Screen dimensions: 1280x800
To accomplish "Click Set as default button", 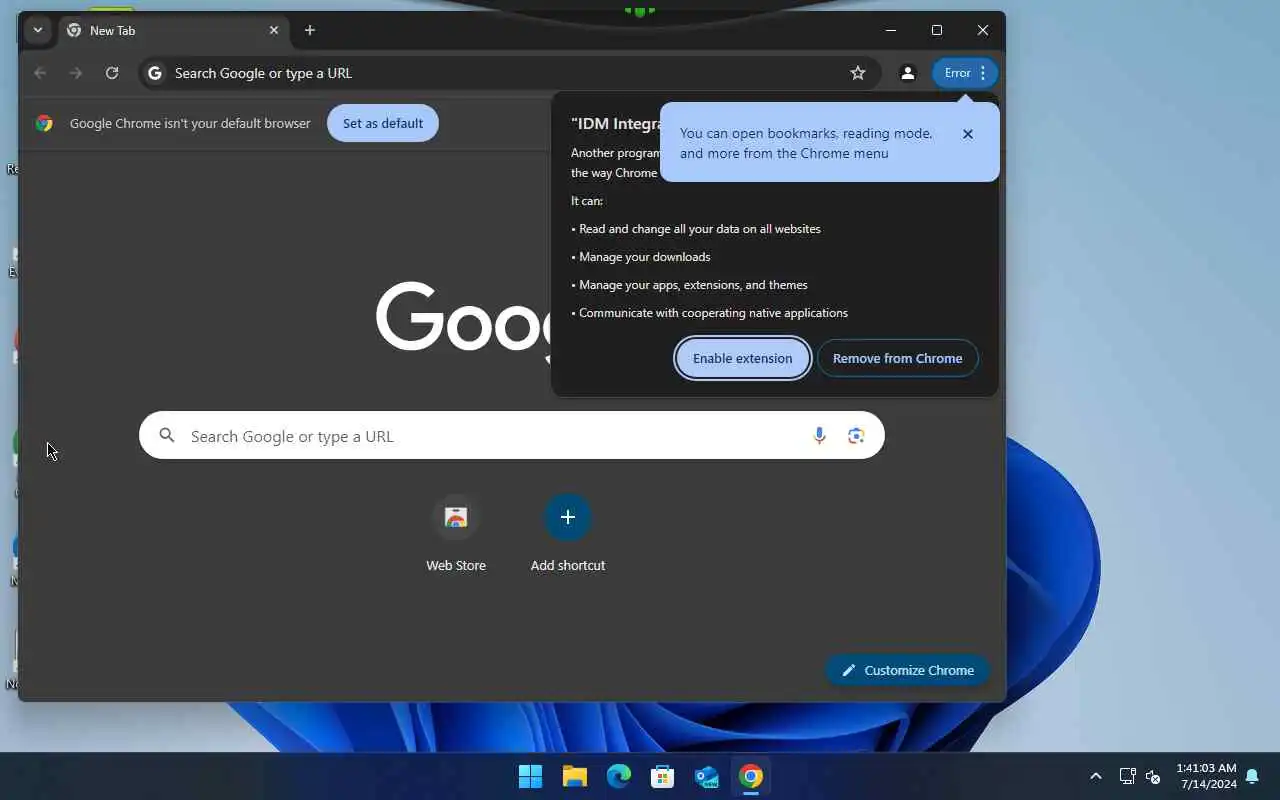I will tap(383, 123).
